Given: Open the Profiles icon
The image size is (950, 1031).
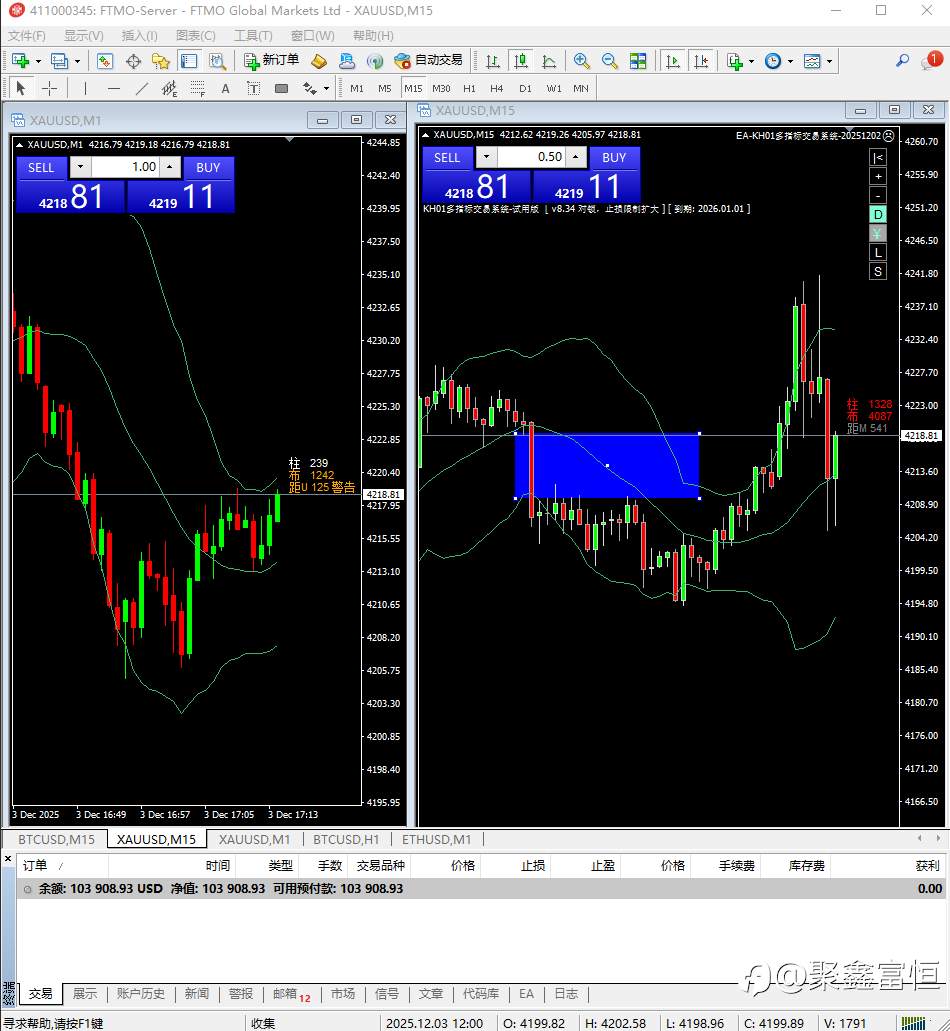Looking at the screenshot, I should [x=59, y=61].
